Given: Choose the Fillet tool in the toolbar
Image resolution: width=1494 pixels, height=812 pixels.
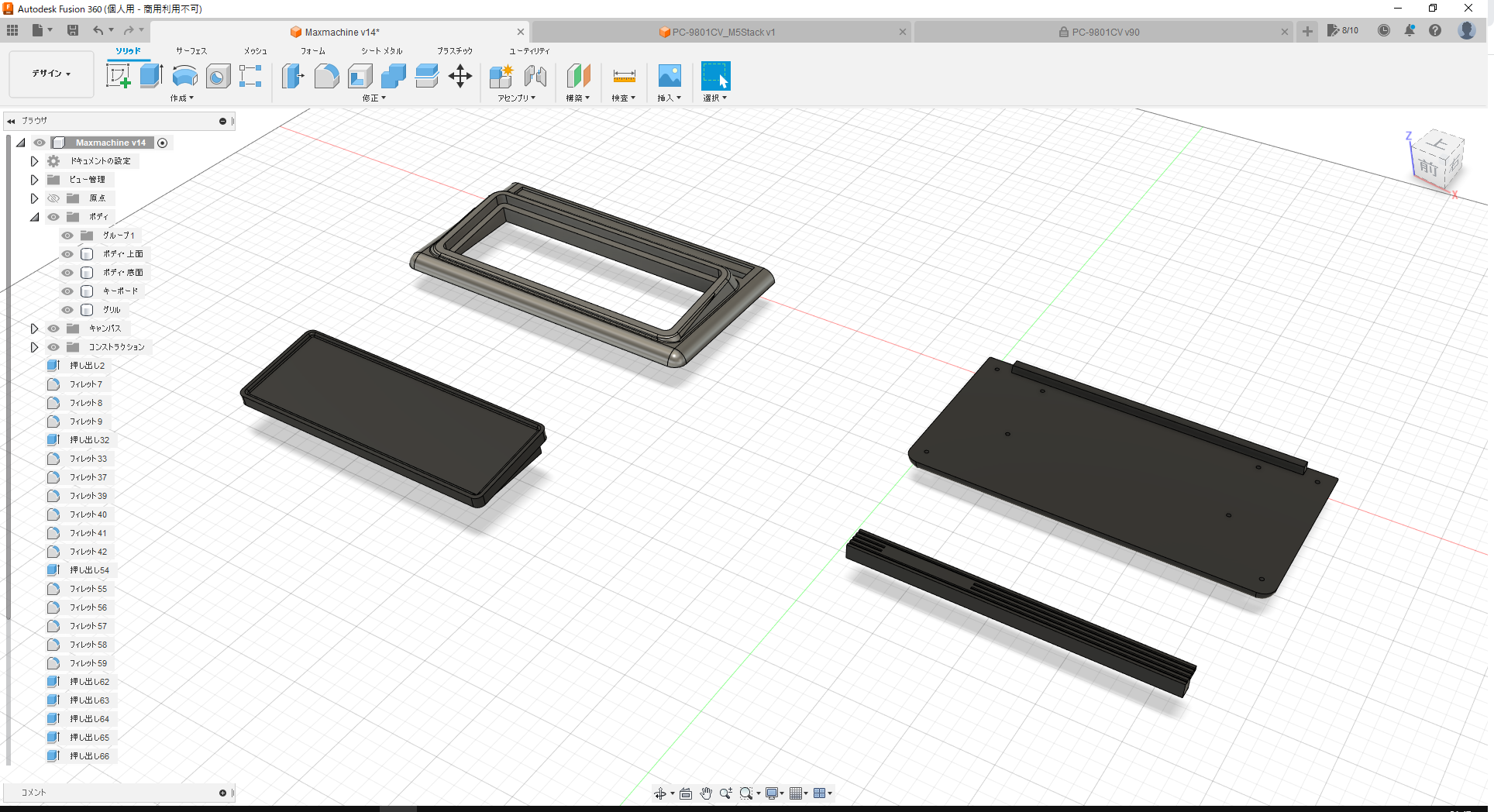Looking at the screenshot, I should 326,76.
